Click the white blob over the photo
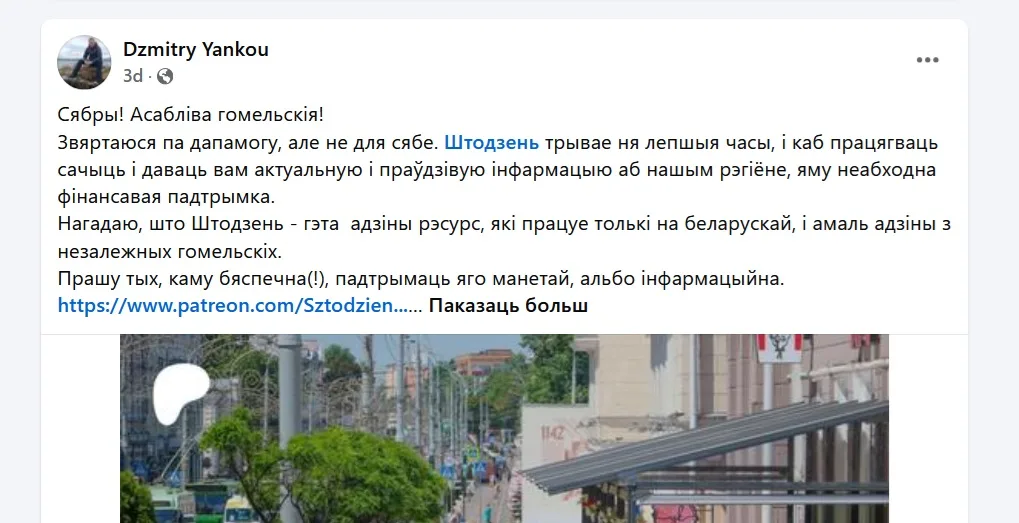Viewport: 1019px width, 523px height. point(179,393)
